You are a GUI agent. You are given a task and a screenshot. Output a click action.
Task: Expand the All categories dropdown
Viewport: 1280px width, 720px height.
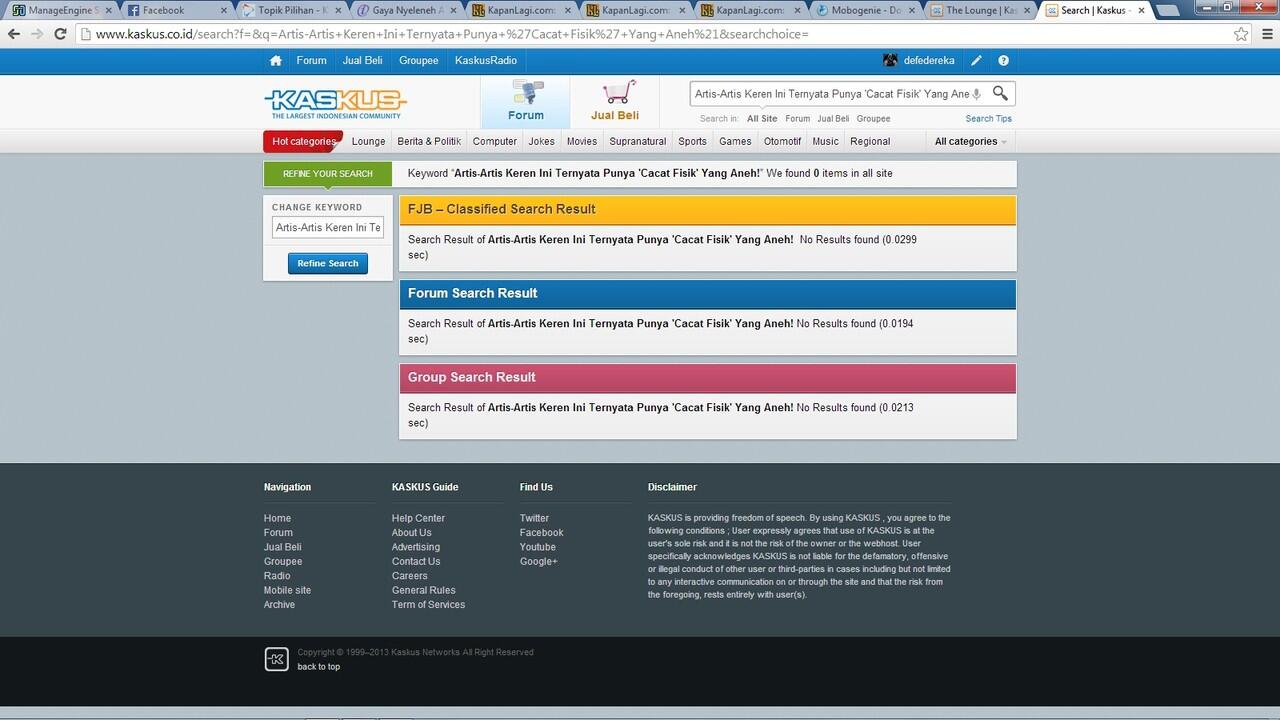pos(970,141)
